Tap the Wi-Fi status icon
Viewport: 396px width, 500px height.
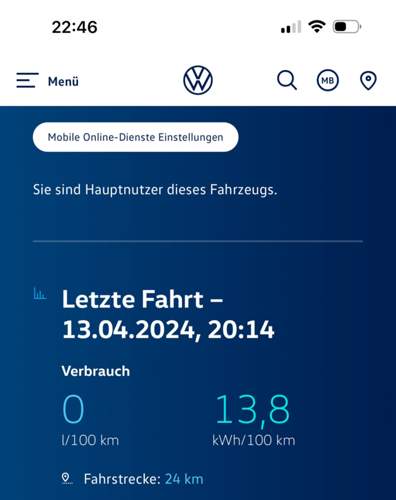317,26
